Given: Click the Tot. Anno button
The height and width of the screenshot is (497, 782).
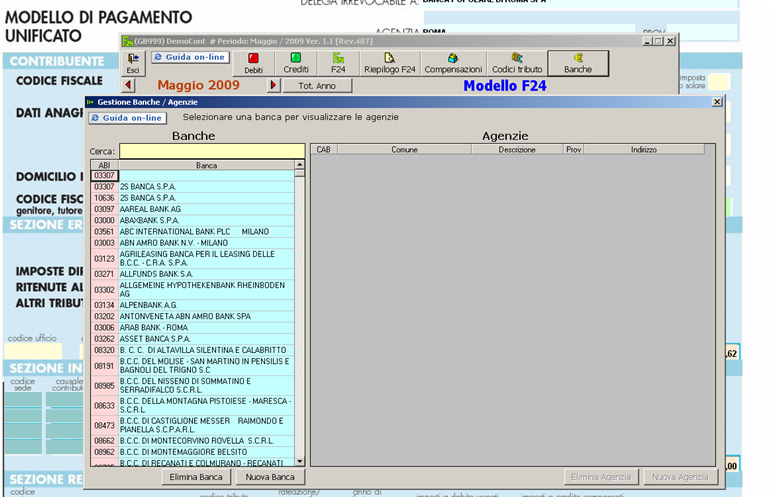Looking at the screenshot, I should [x=317, y=86].
